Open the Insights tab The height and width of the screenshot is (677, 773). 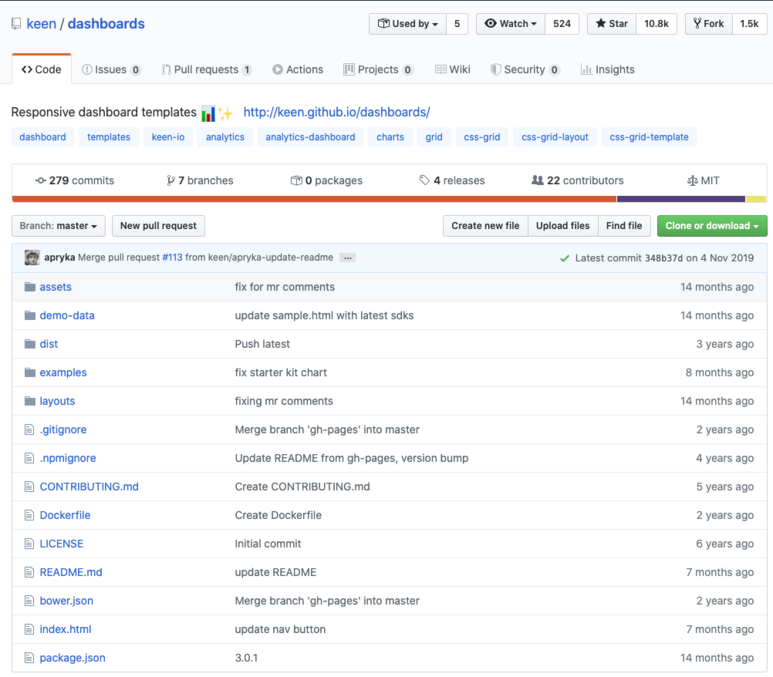(x=608, y=70)
